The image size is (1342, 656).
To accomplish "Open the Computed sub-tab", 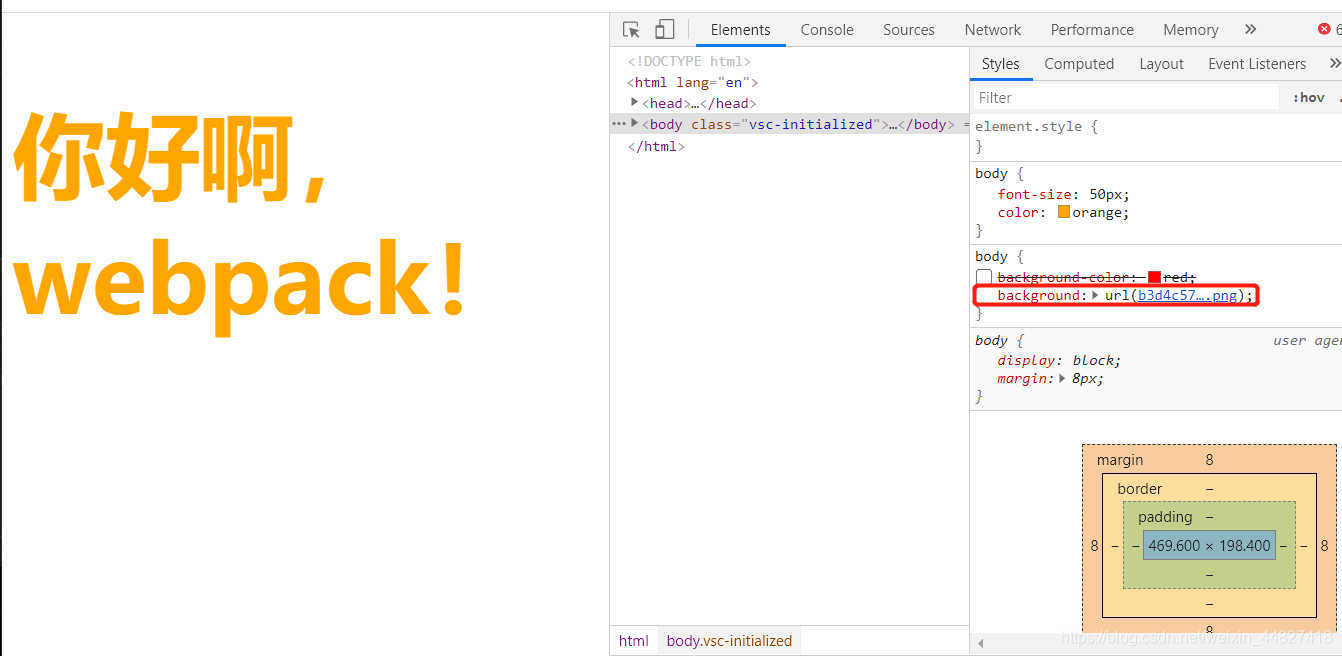I will pos(1079,64).
